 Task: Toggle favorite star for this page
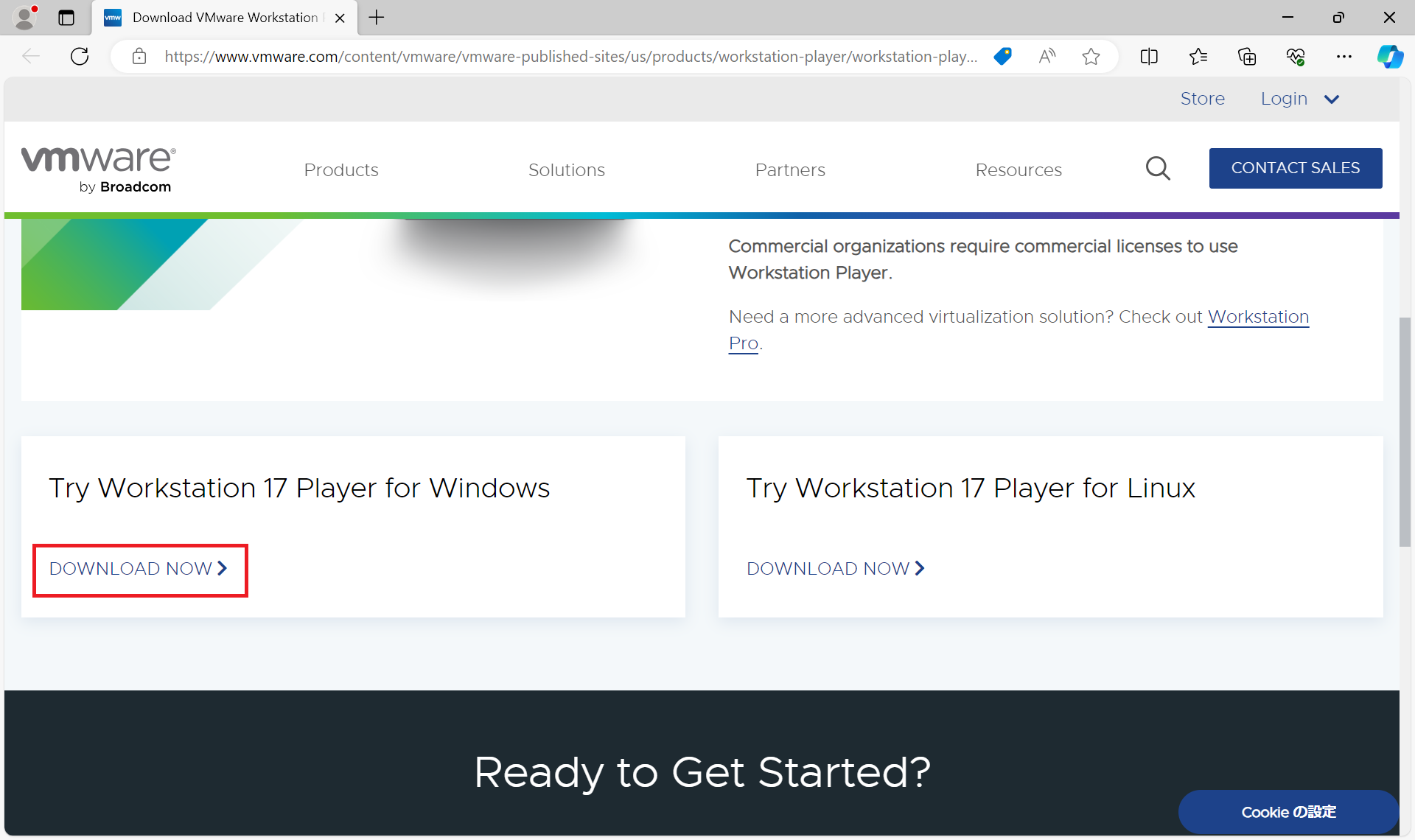tap(1091, 56)
